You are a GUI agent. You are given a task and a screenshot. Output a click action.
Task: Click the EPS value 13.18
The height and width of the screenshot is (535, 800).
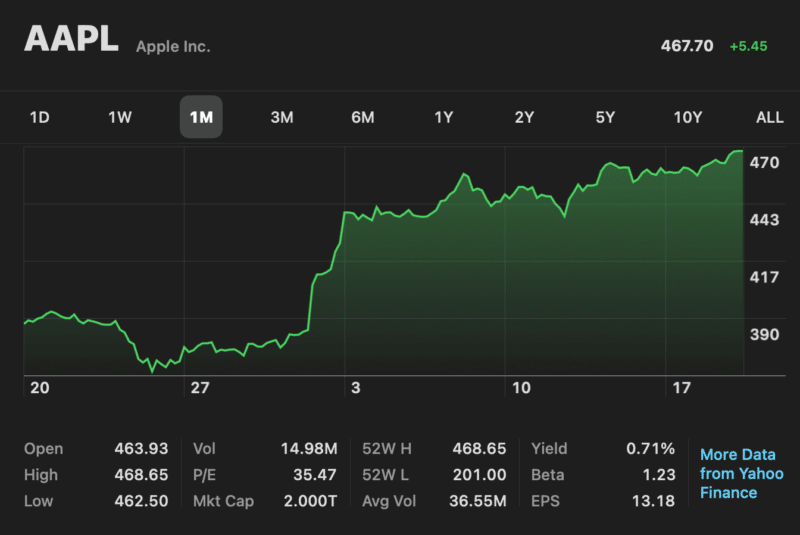coord(653,501)
